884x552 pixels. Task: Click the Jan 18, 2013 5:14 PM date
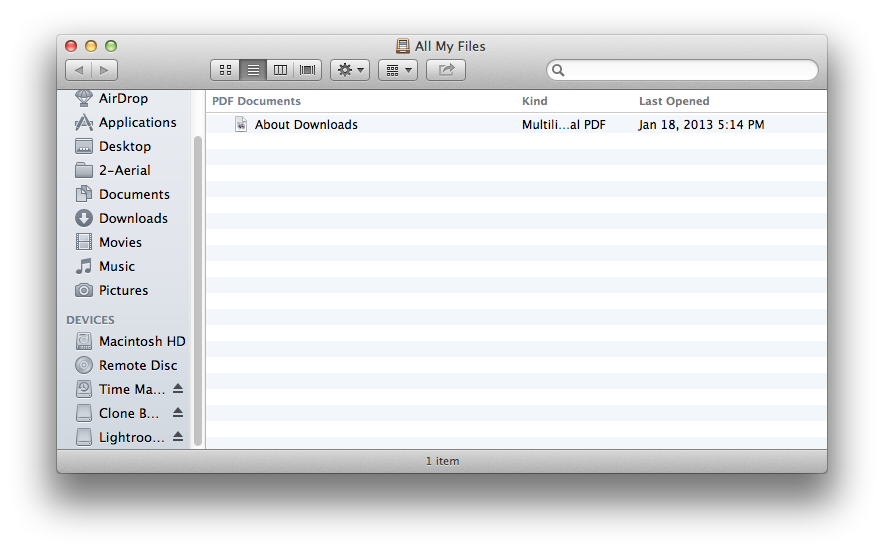pyautogui.click(x=701, y=125)
